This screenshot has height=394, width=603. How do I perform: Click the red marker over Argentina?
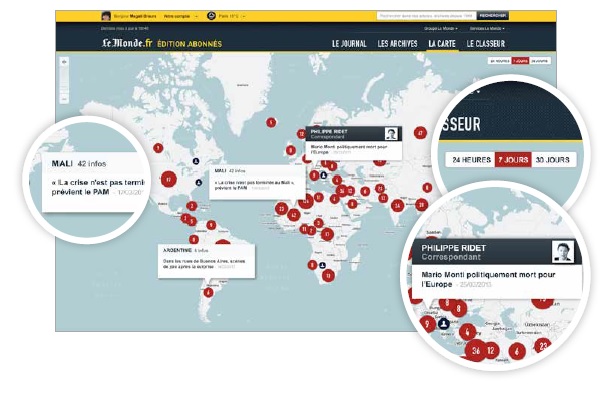pos(208,293)
